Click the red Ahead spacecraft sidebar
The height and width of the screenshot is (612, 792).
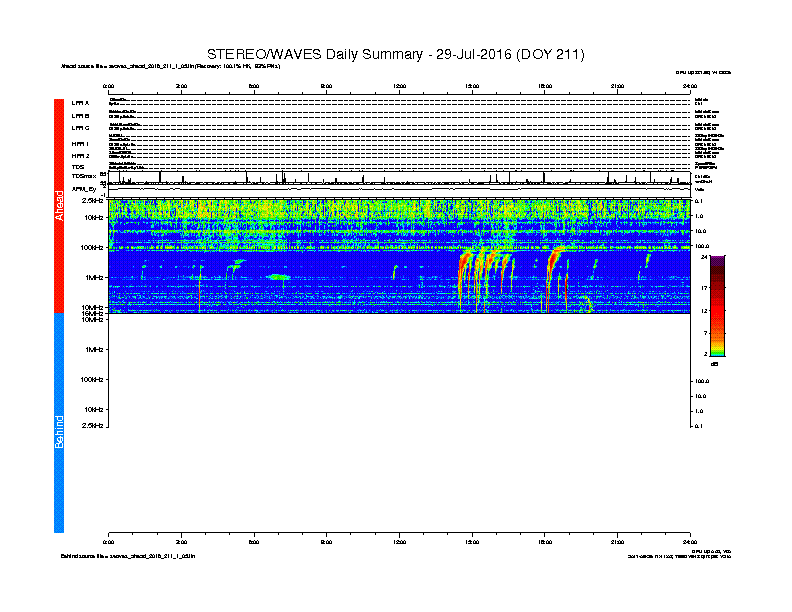tap(59, 206)
